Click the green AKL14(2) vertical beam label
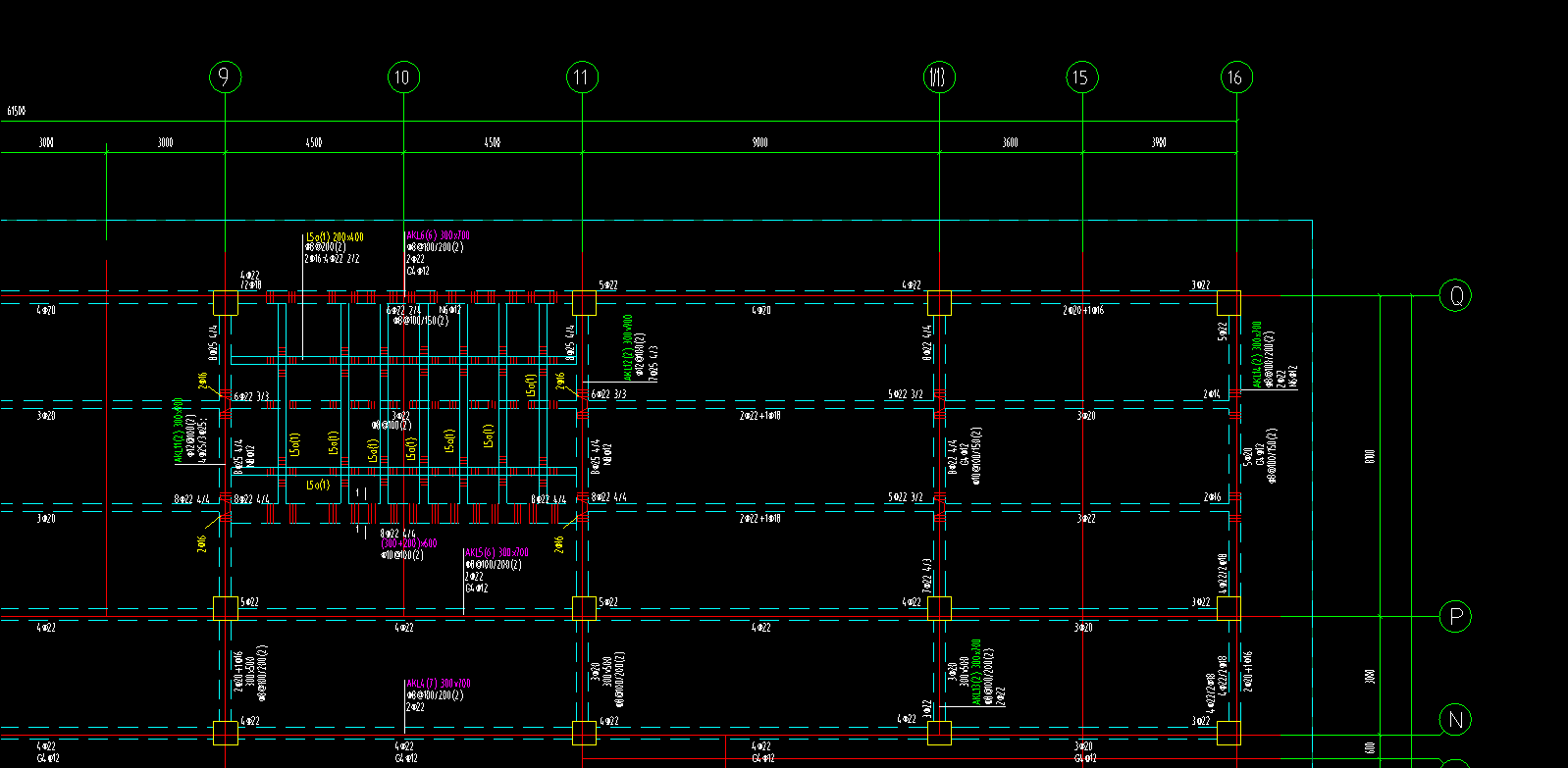Image resolution: width=1568 pixels, height=768 pixels. tap(1257, 354)
